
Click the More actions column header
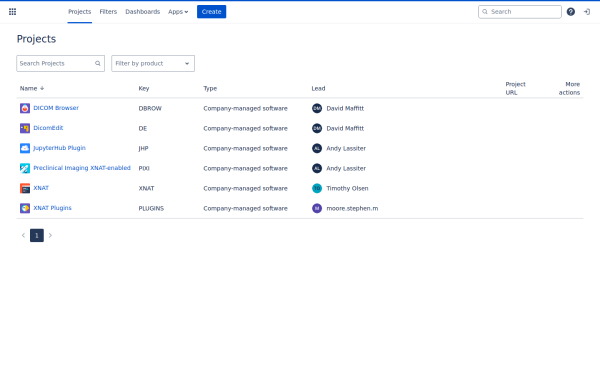pyautogui.click(x=569, y=88)
